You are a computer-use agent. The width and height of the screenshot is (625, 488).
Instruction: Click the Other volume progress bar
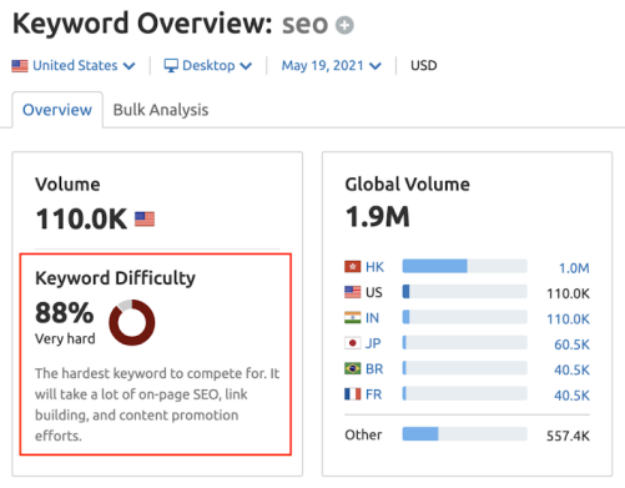pos(465,434)
